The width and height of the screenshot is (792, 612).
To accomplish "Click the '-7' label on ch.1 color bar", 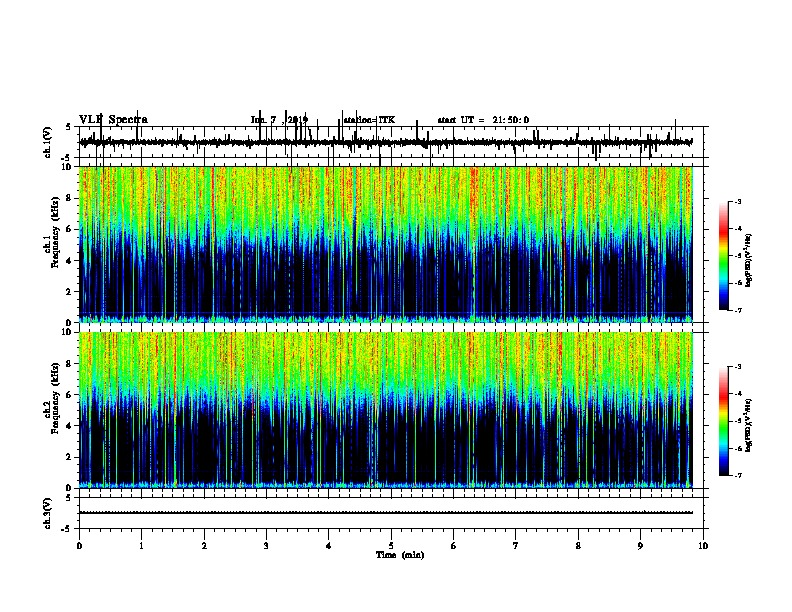I will coord(737,311).
